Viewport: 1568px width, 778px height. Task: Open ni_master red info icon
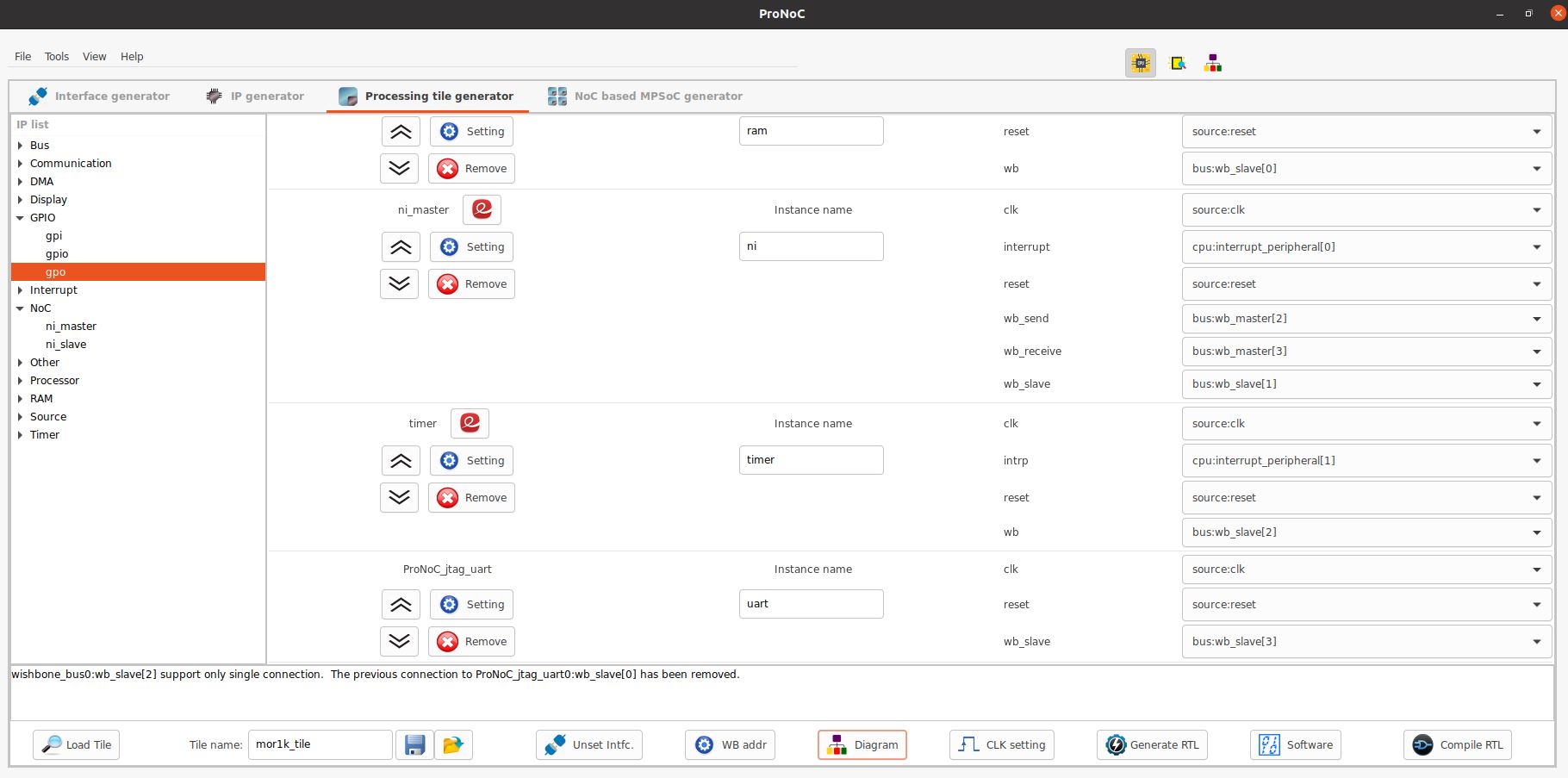(x=482, y=209)
